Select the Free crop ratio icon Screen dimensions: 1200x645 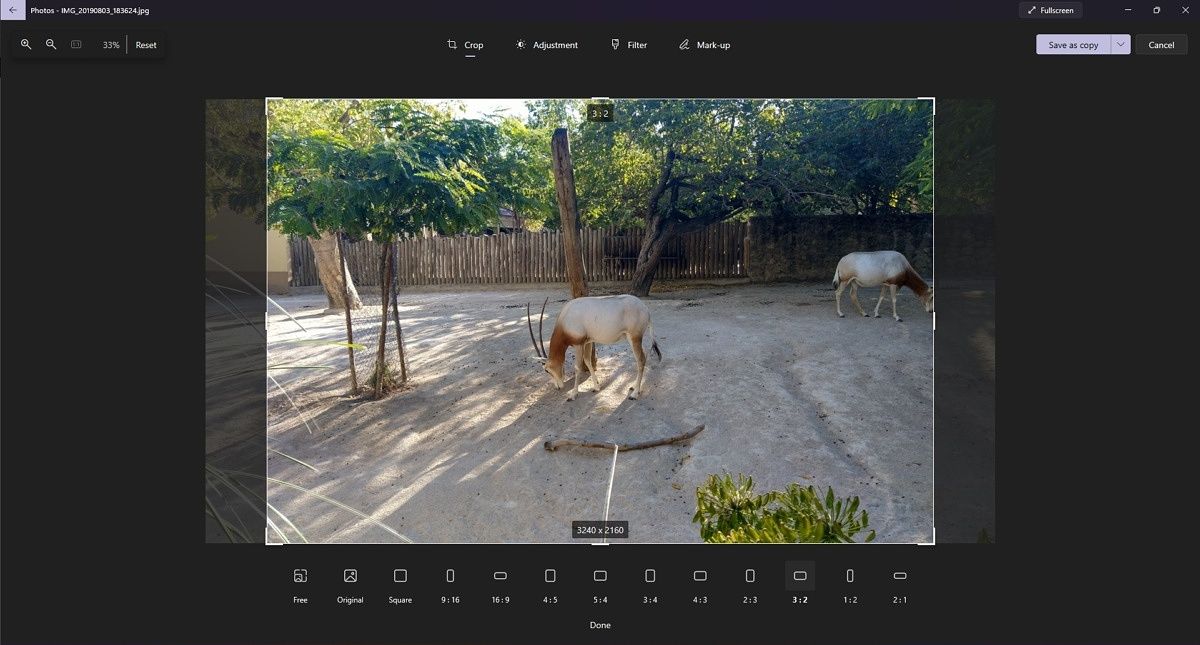[300, 576]
